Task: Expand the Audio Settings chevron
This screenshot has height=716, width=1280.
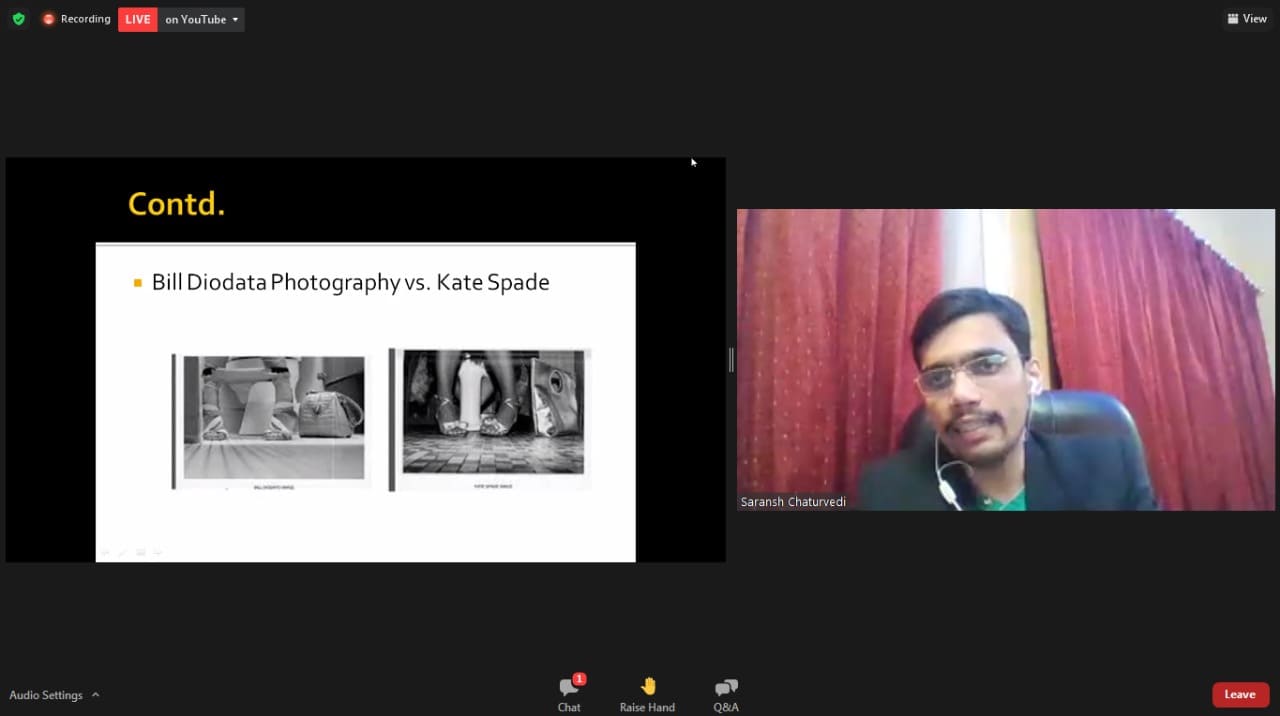Action: pyautogui.click(x=96, y=695)
